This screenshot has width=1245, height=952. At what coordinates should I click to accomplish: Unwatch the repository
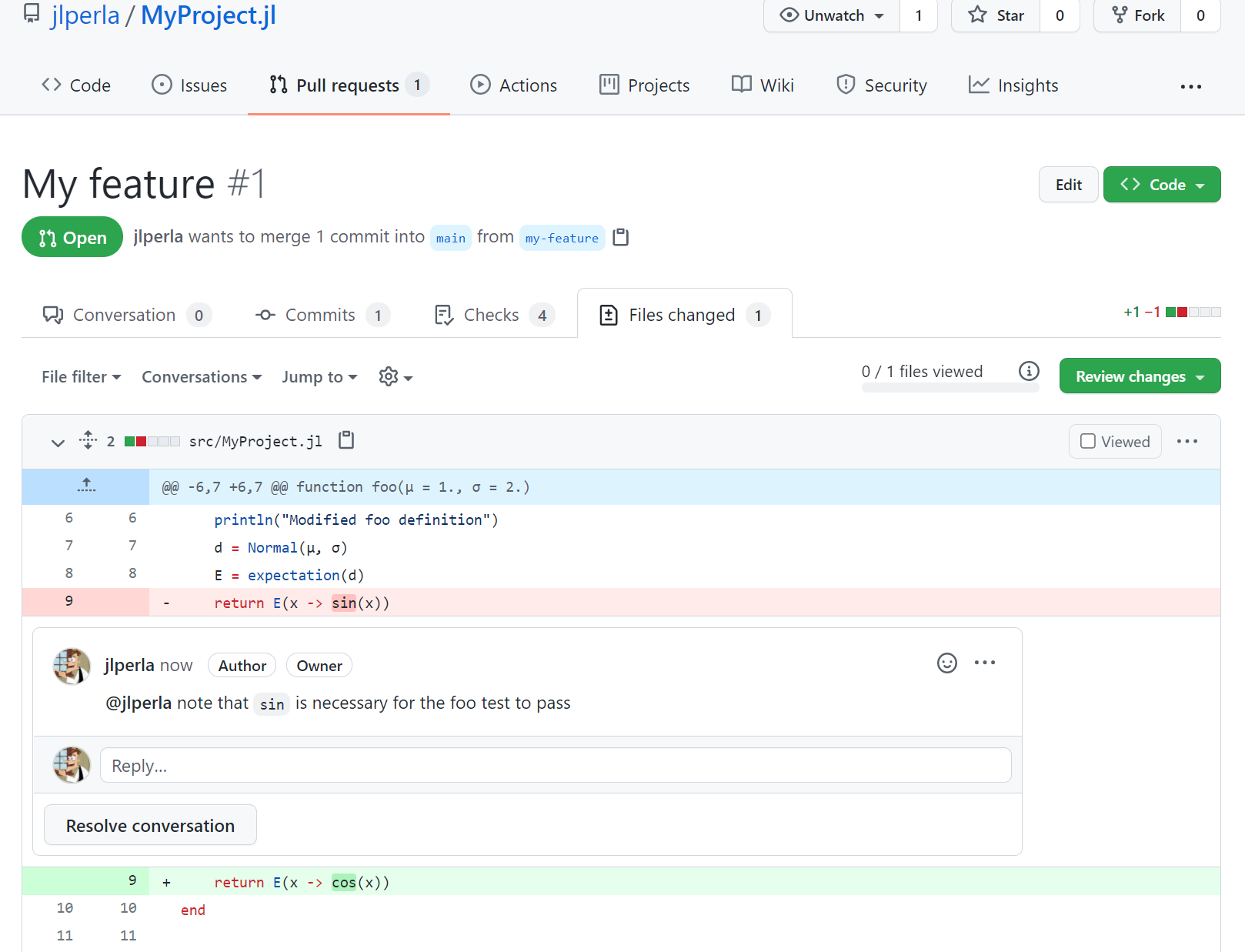(832, 15)
